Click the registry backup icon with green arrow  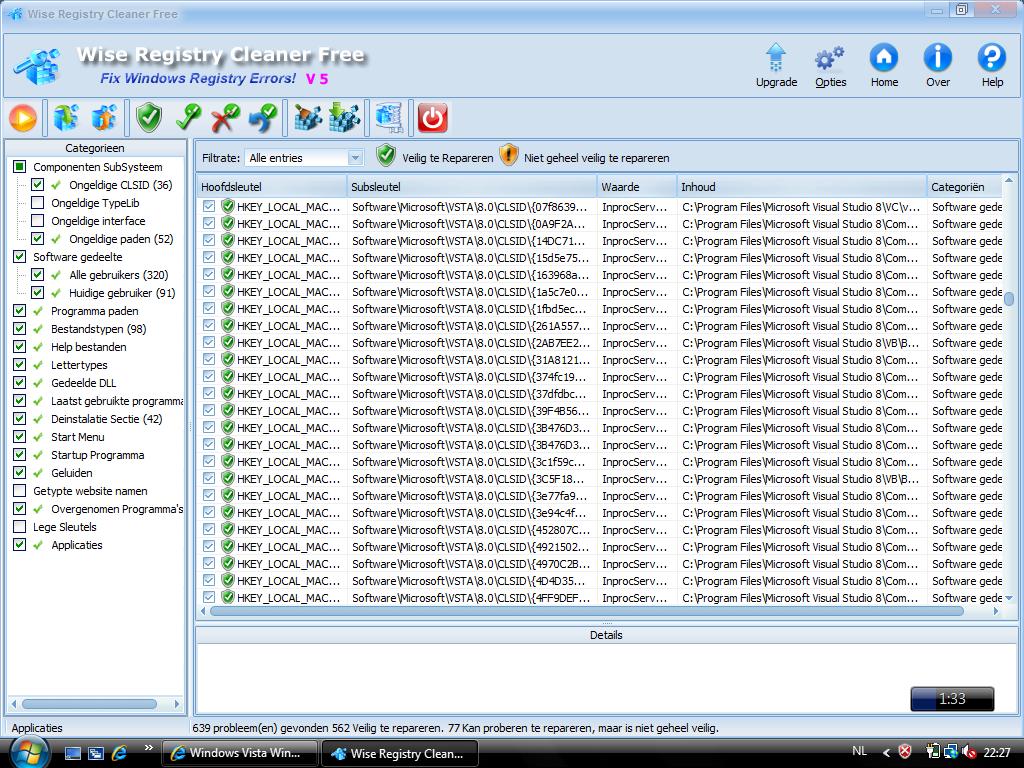coord(65,118)
